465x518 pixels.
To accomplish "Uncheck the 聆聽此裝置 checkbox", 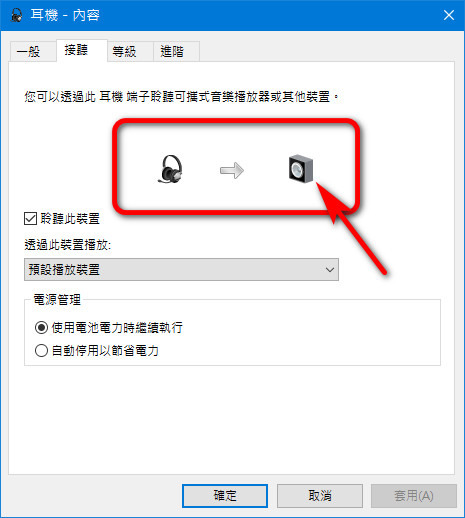I will coord(30,219).
